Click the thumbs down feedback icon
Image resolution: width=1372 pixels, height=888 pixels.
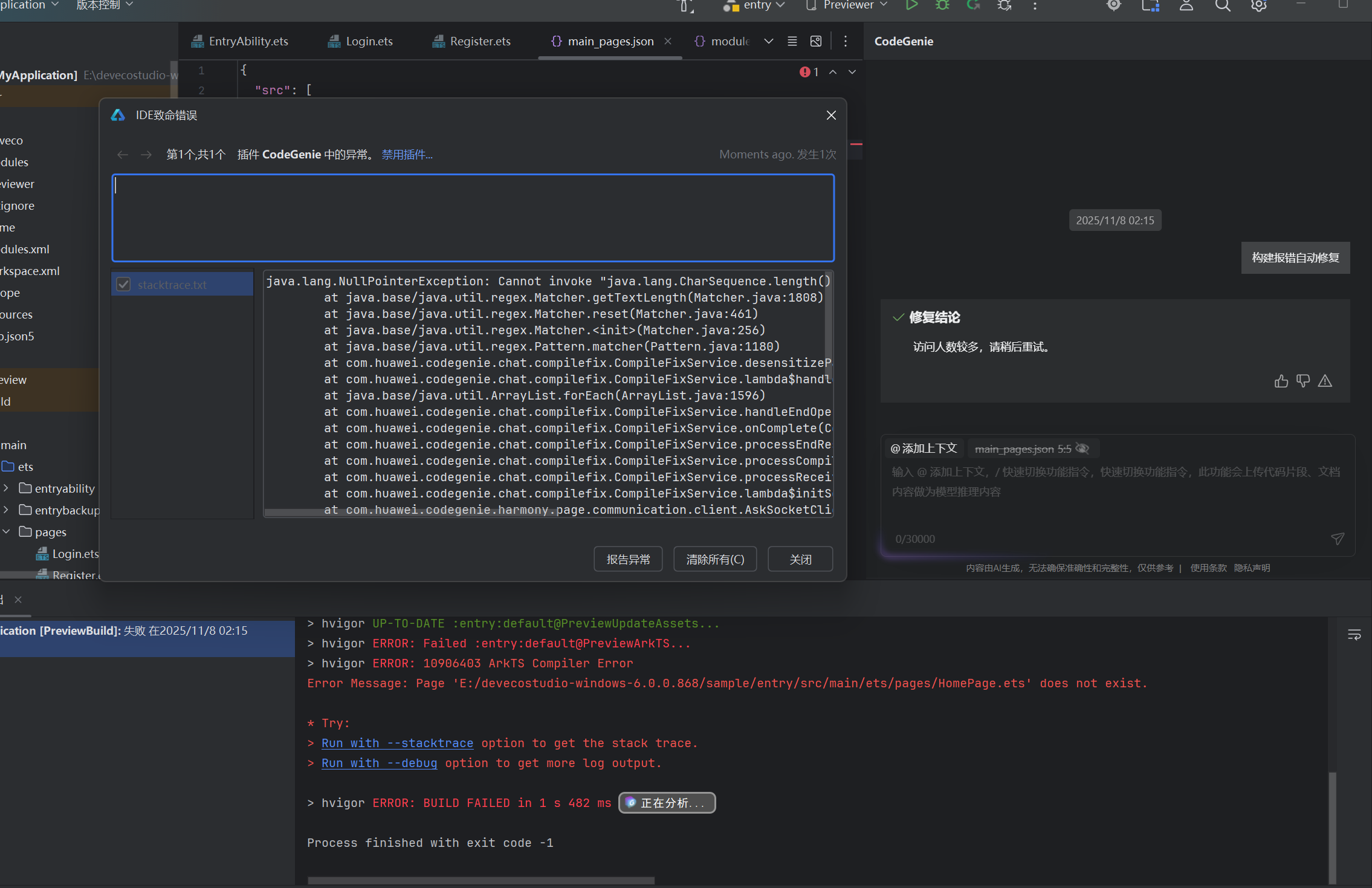[x=1303, y=381]
